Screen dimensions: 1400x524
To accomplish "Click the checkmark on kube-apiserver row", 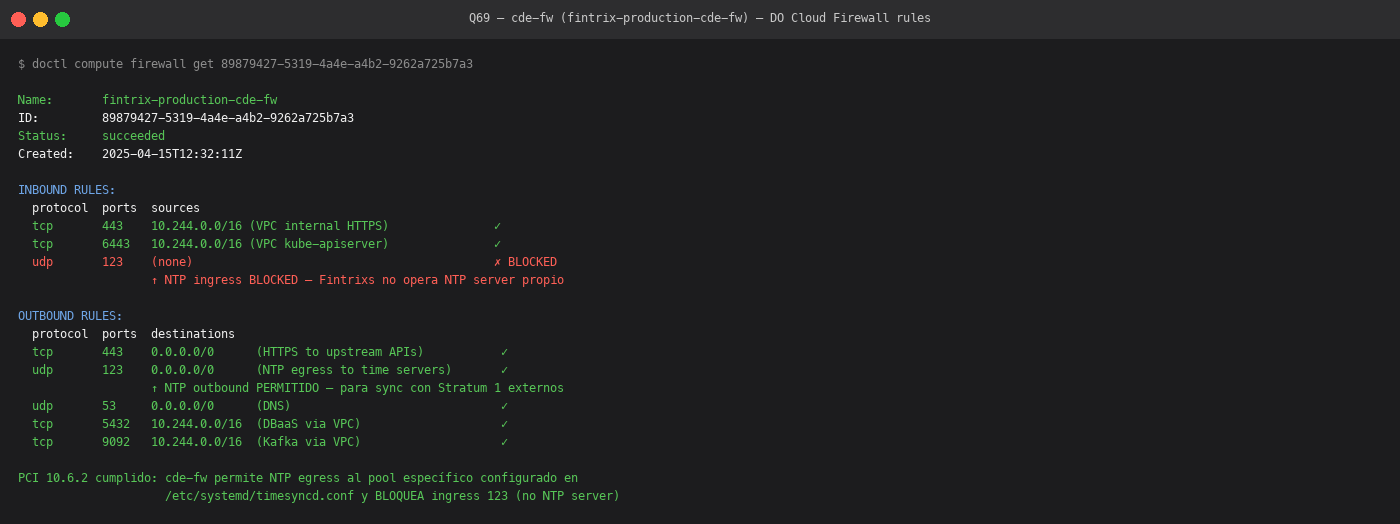I will pos(497,244).
